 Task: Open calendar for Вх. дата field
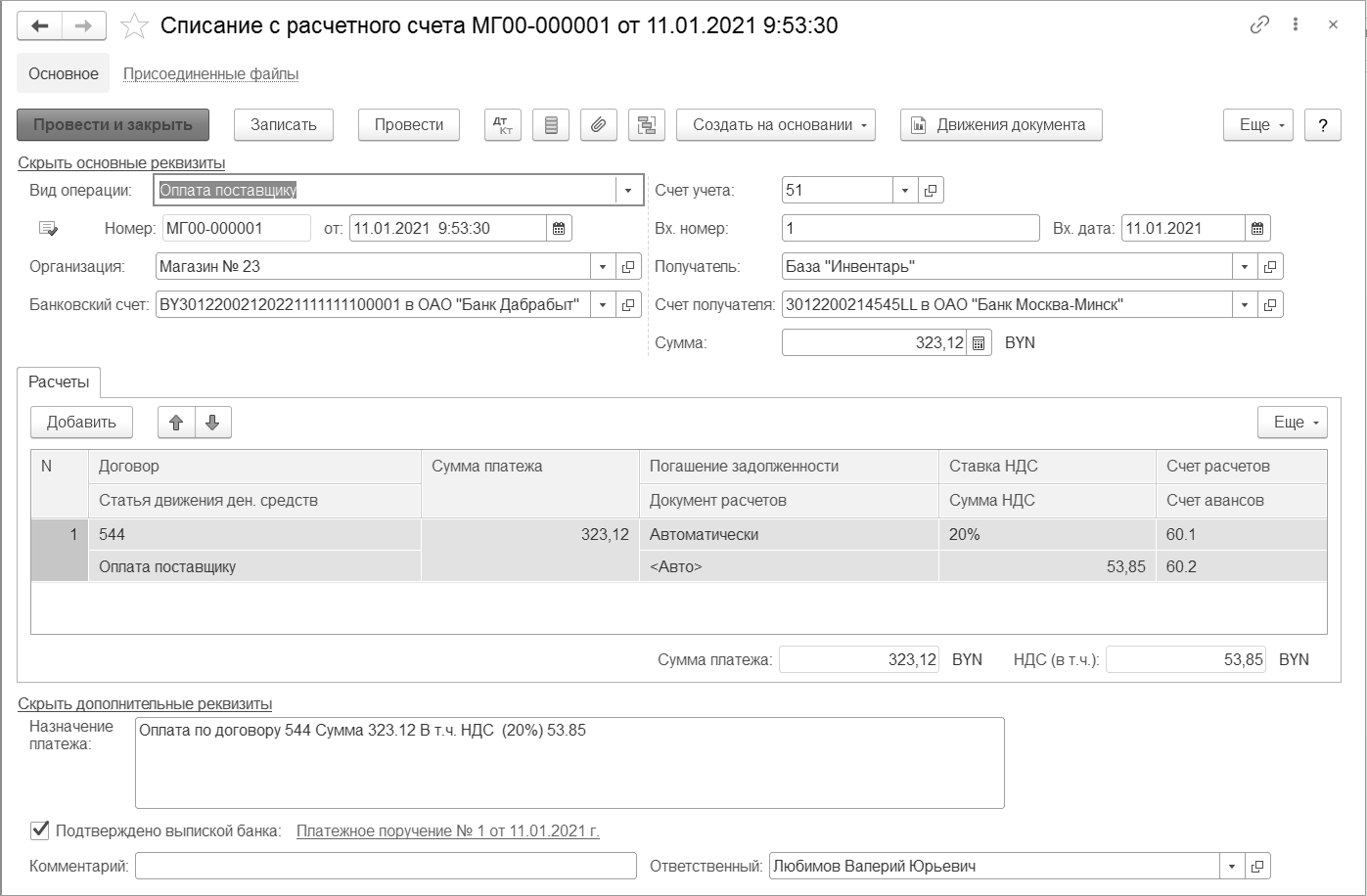pos(1257,229)
